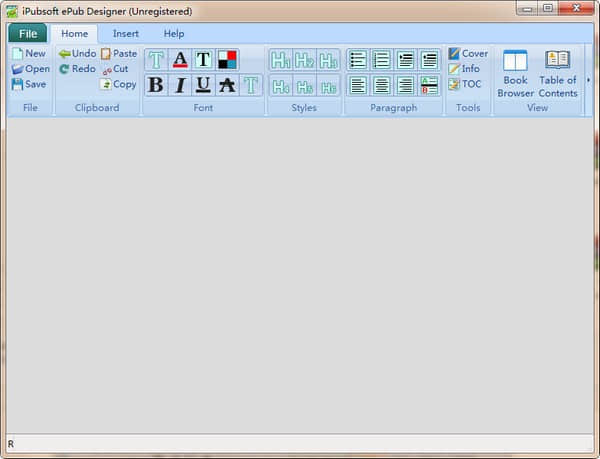
Task: Apply Heading 2 style
Action: pos(305,60)
